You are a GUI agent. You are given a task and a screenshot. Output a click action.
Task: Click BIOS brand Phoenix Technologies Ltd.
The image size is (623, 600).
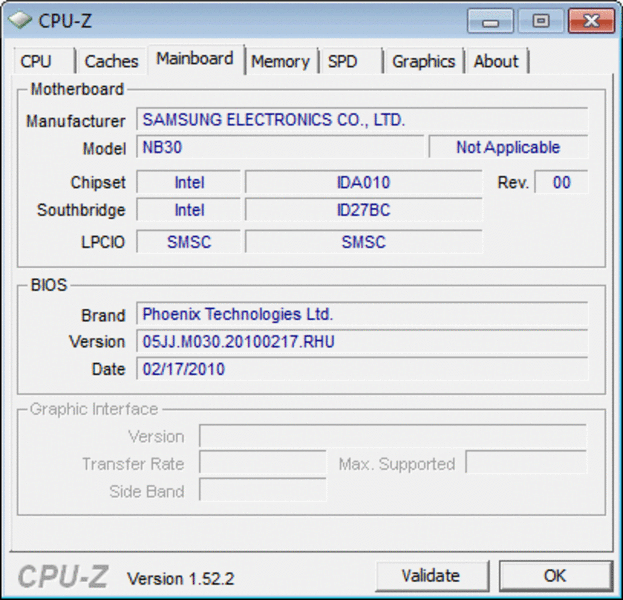pos(362,314)
